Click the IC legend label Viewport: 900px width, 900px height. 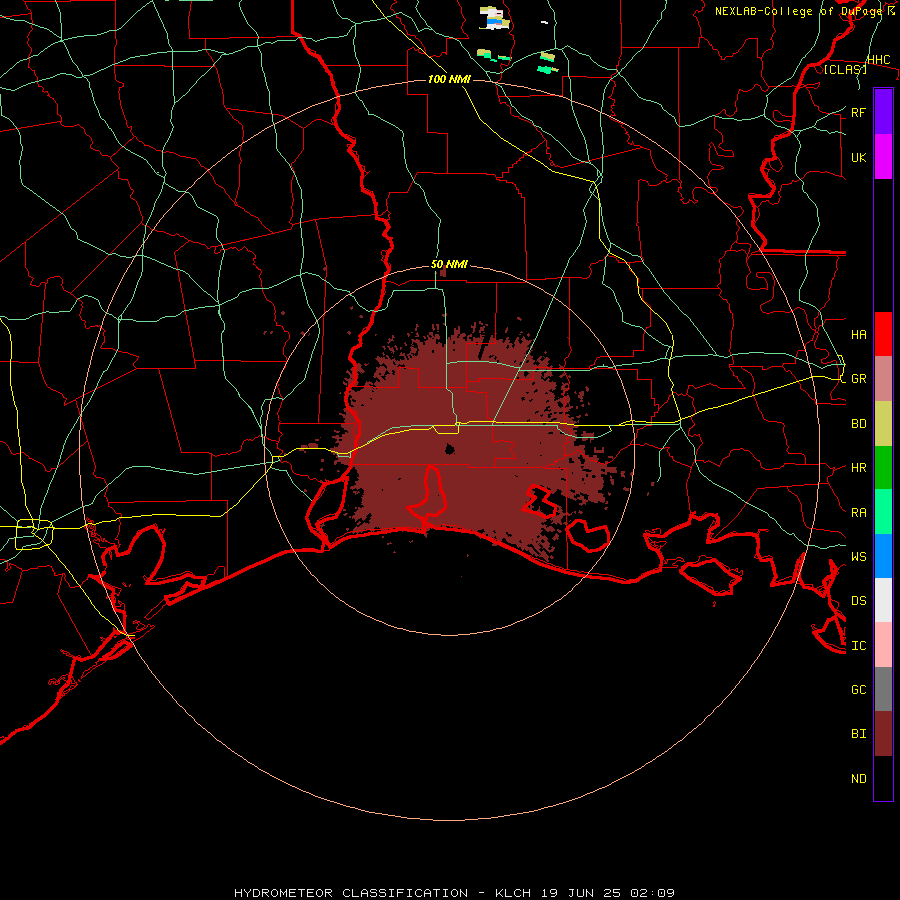coord(858,646)
